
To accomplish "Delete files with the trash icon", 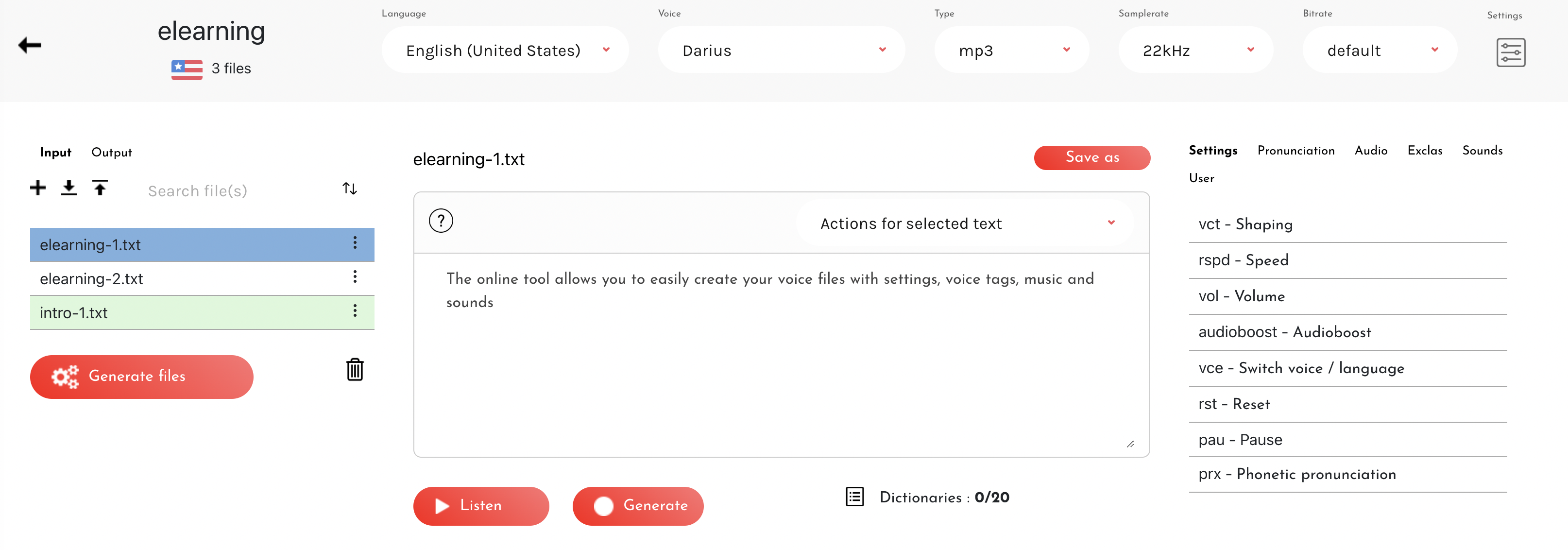I will pos(355,370).
